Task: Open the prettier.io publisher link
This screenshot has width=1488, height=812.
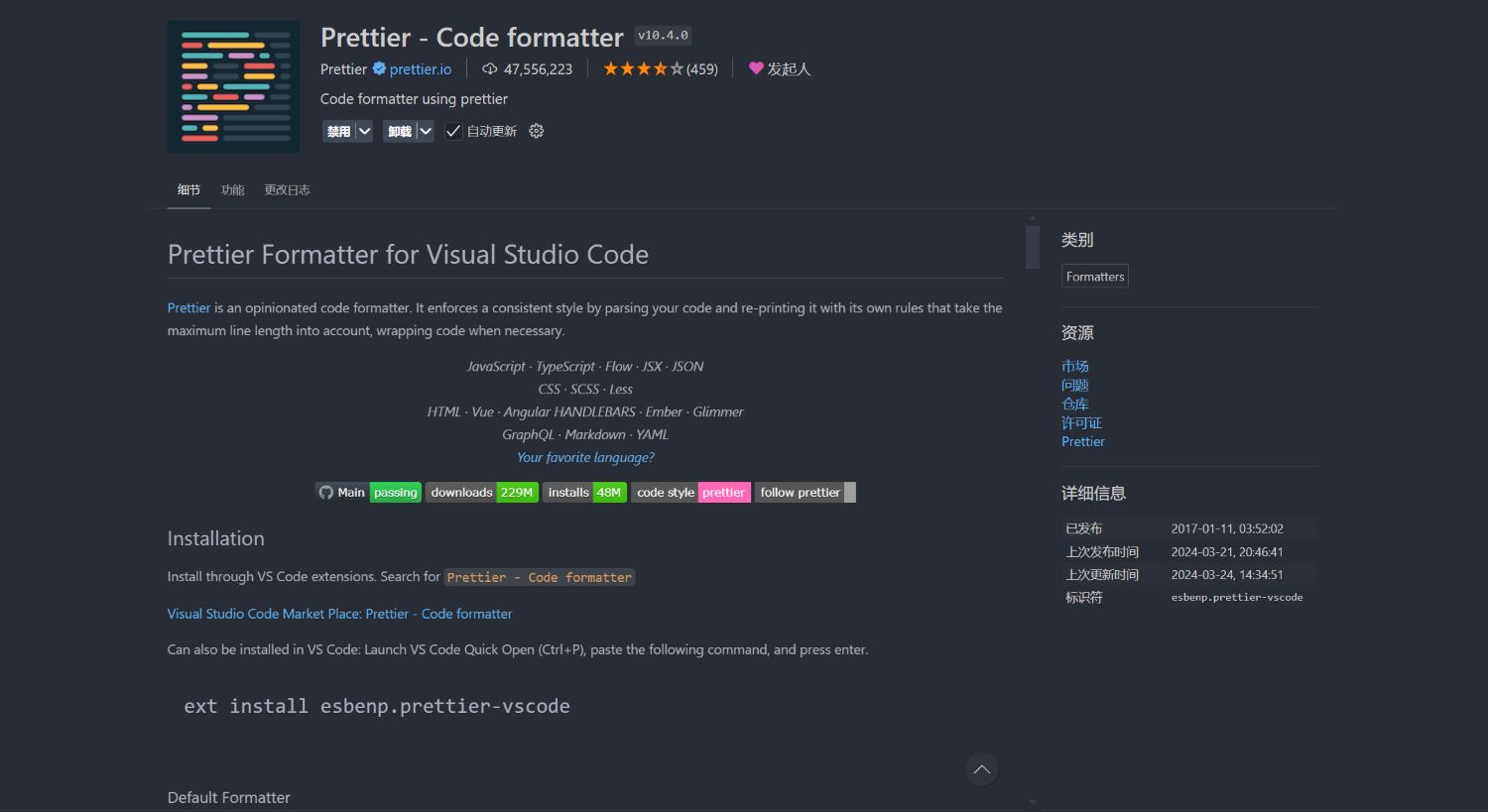Action: coord(421,68)
